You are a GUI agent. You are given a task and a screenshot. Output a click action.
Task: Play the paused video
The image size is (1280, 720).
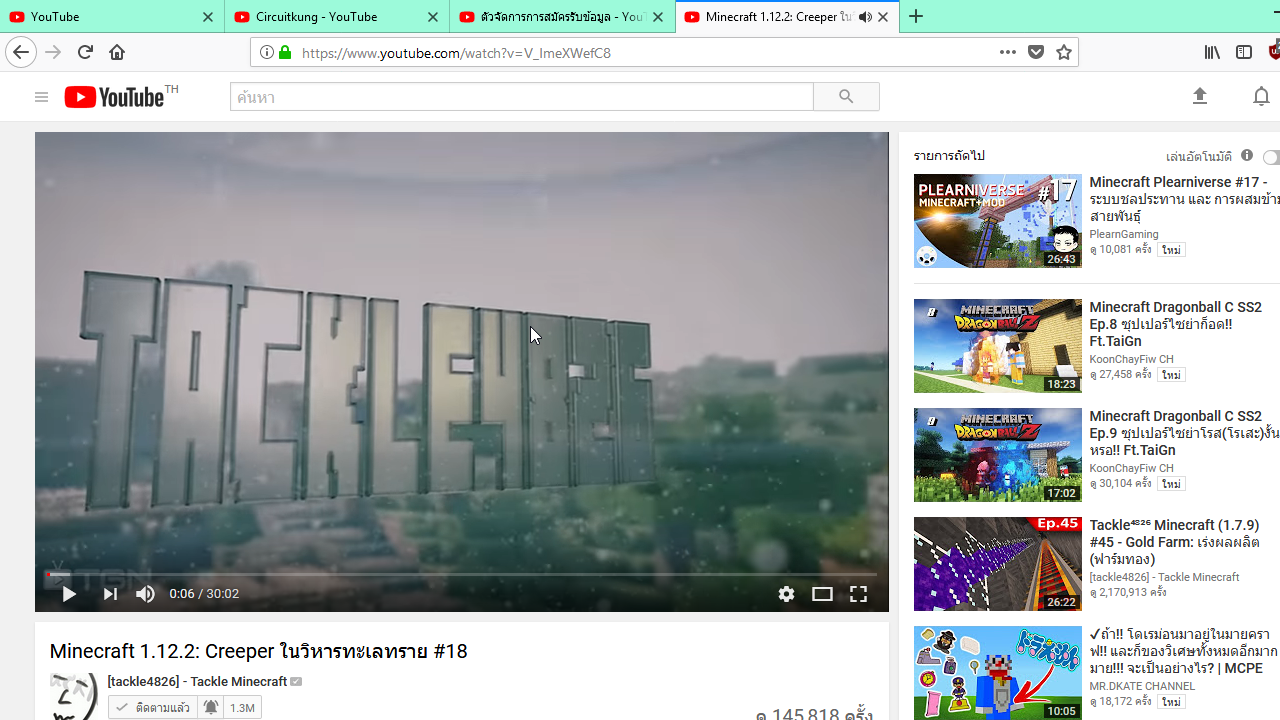[69, 594]
